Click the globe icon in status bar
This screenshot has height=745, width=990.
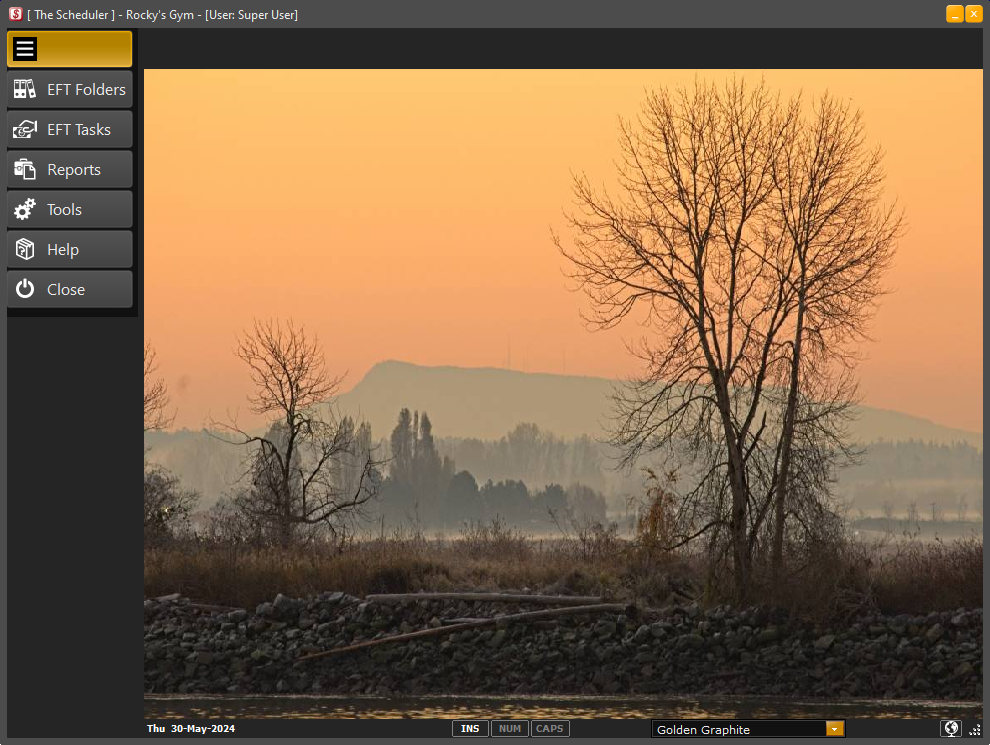pyautogui.click(x=951, y=729)
